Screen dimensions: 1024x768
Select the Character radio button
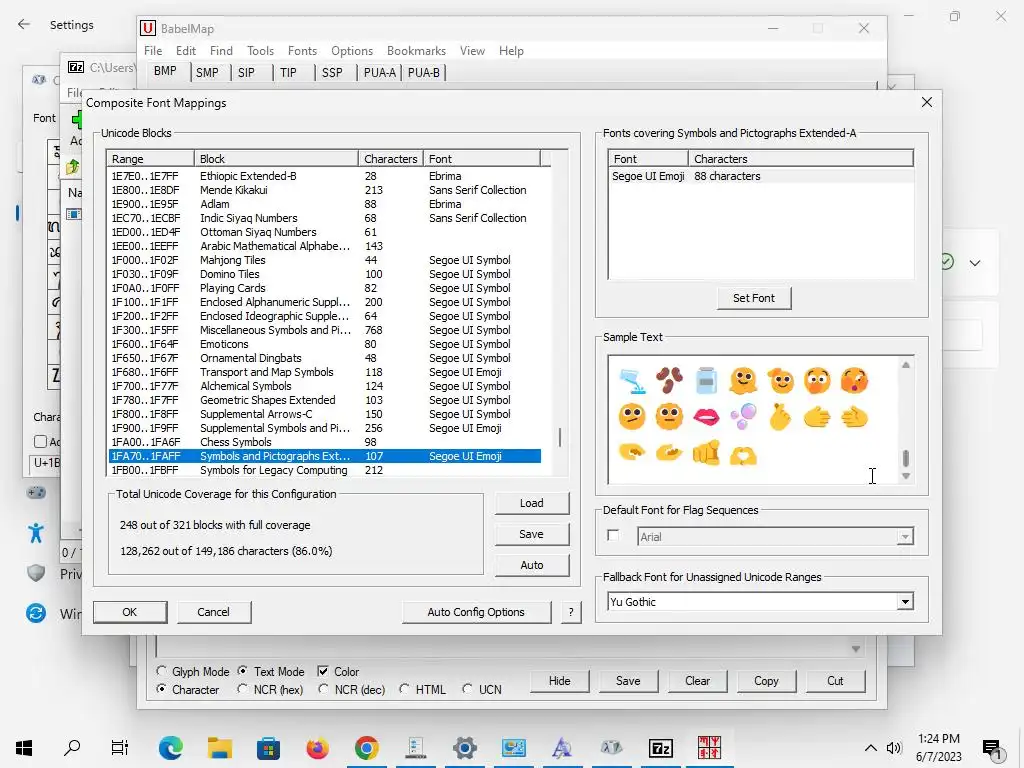click(161, 689)
